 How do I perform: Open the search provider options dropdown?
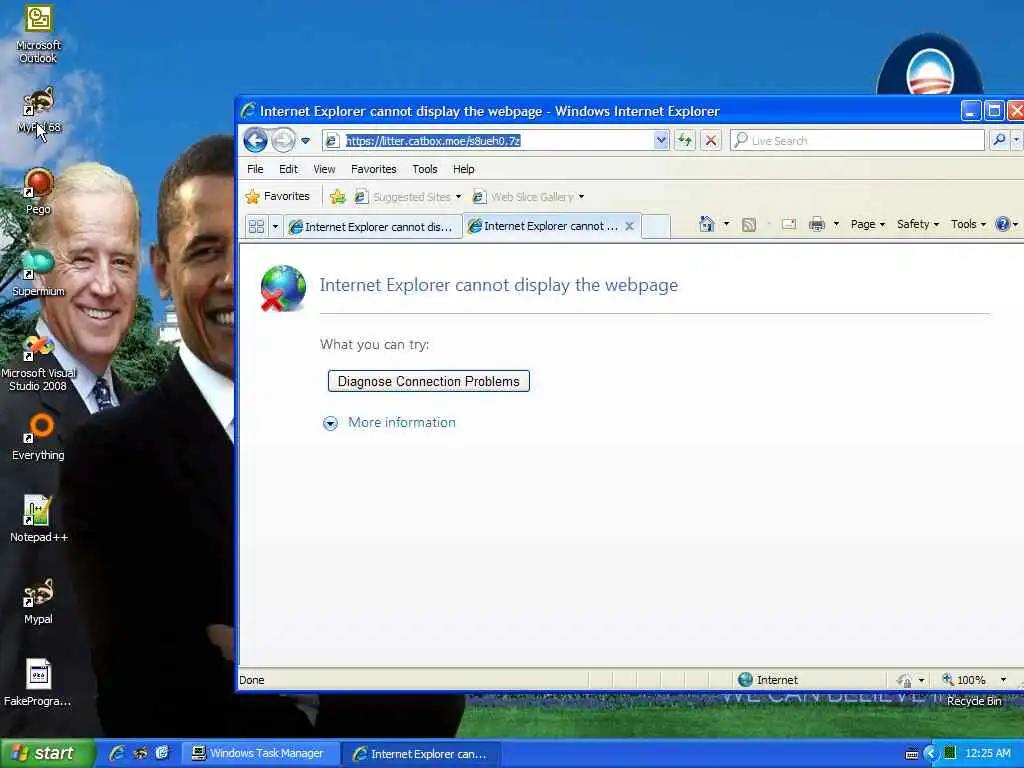tap(1016, 140)
